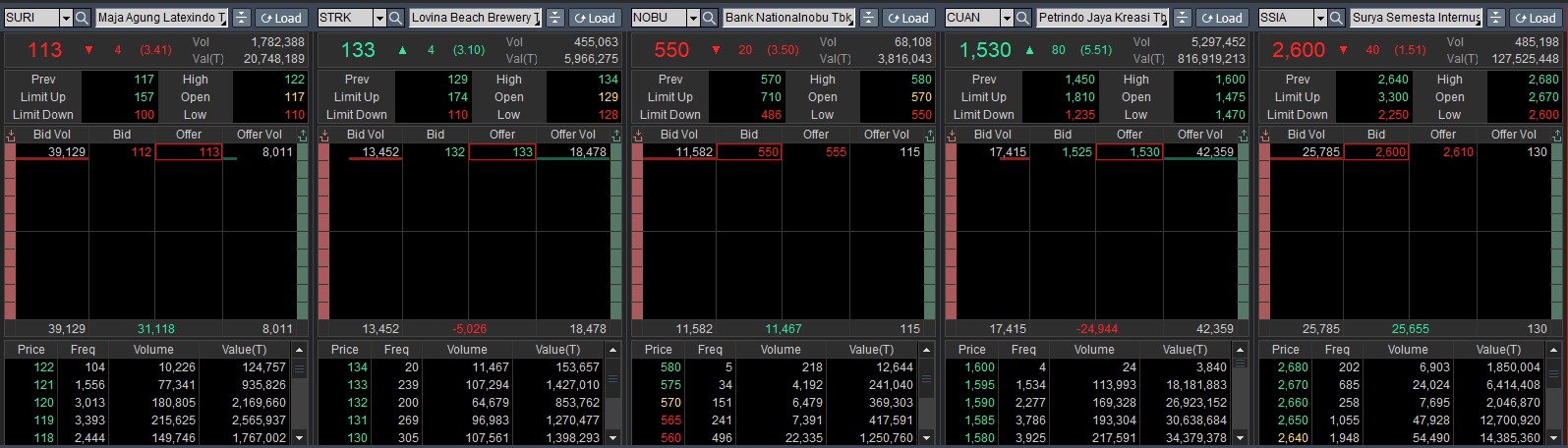Select price row 2,650 in SSIA table
The image size is (1568, 448).
(x=1404, y=420)
